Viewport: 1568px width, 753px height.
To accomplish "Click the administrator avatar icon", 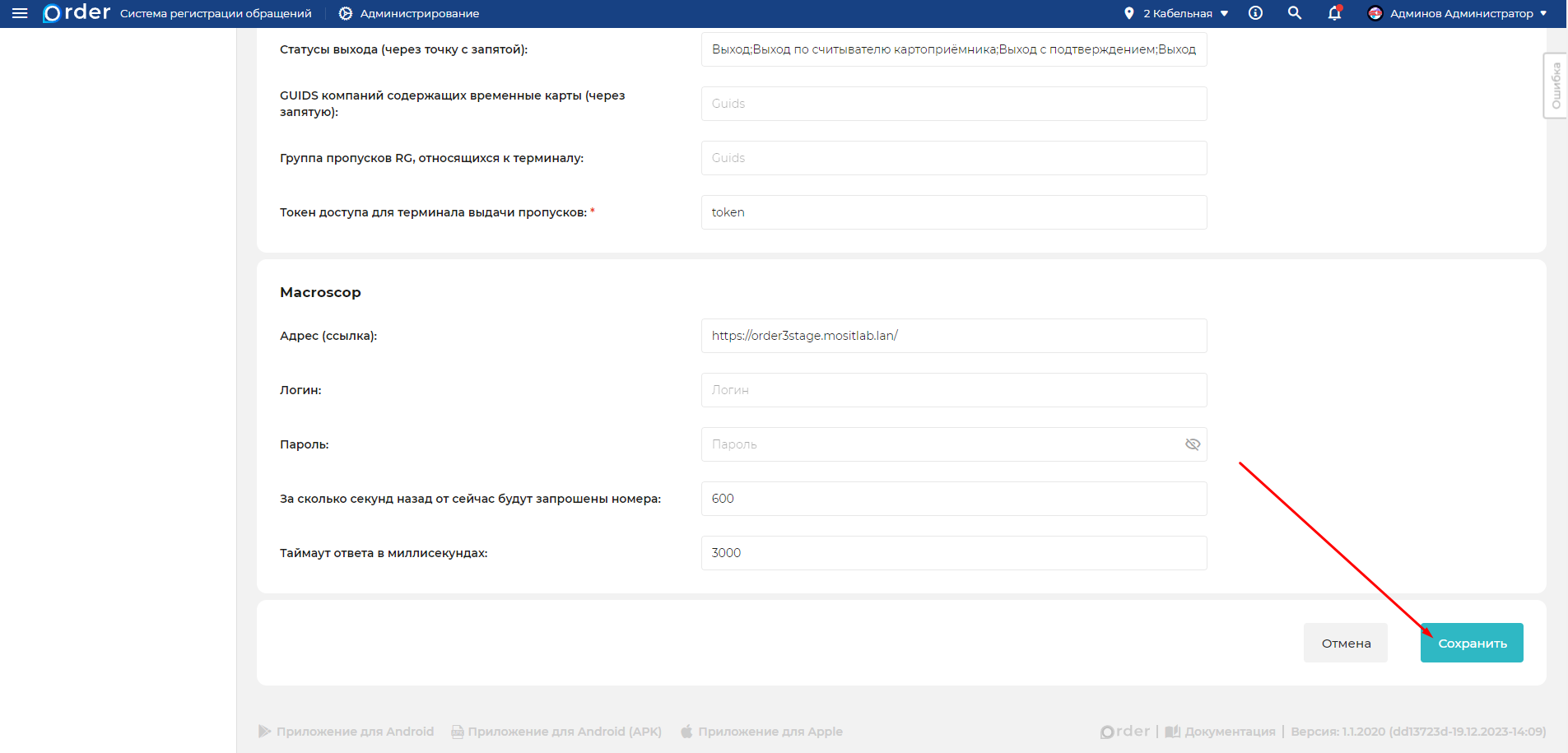I will pos(1375,13).
